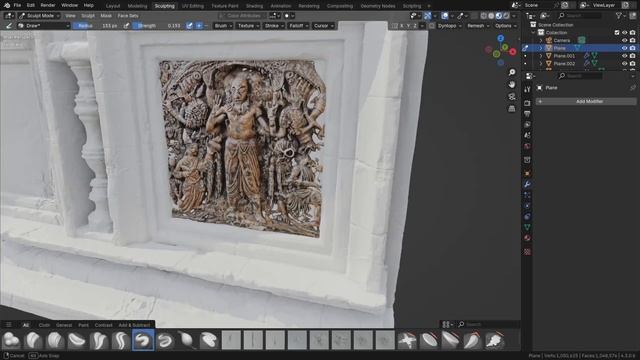Collapse Collection in outliner
Screen dimensions: 640x360
[533, 33]
